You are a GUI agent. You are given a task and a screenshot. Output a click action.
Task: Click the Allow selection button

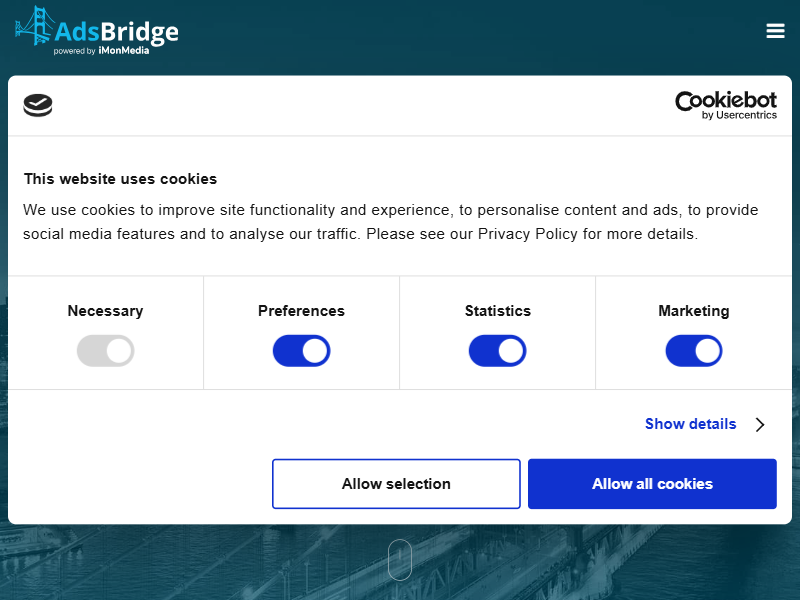pyautogui.click(x=396, y=483)
